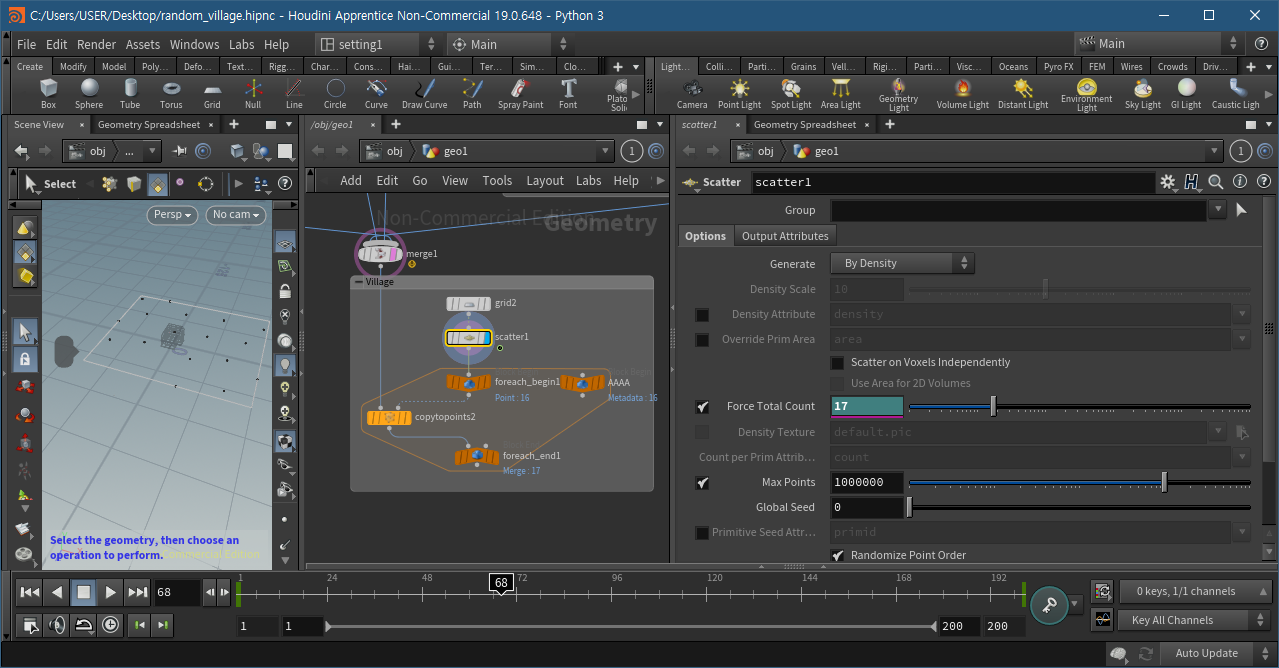The image size is (1279, 668).
Task: Select the Draw Curve shelf tool
Action: pyautogui.click(x=425, y=94)
